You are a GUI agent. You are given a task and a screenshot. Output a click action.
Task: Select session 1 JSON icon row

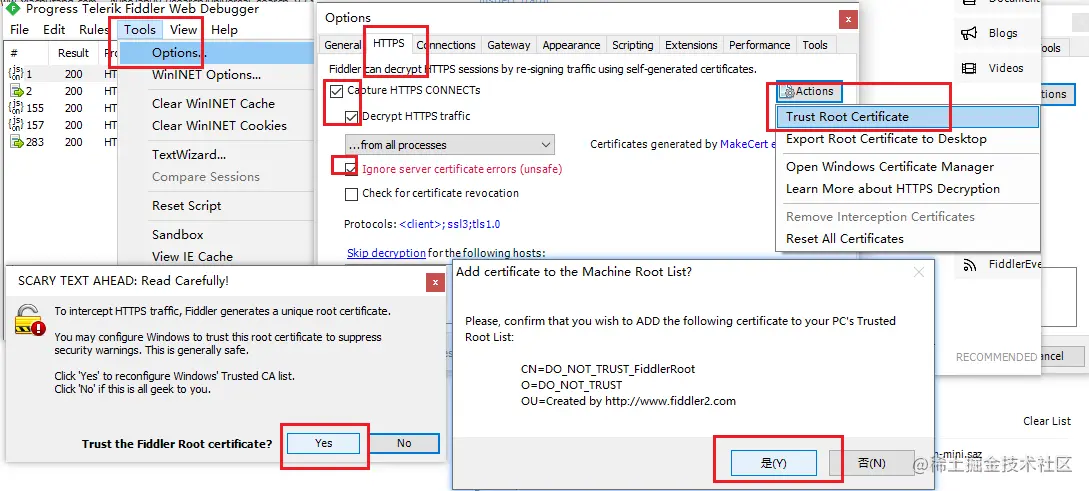(x=16, y=74)
